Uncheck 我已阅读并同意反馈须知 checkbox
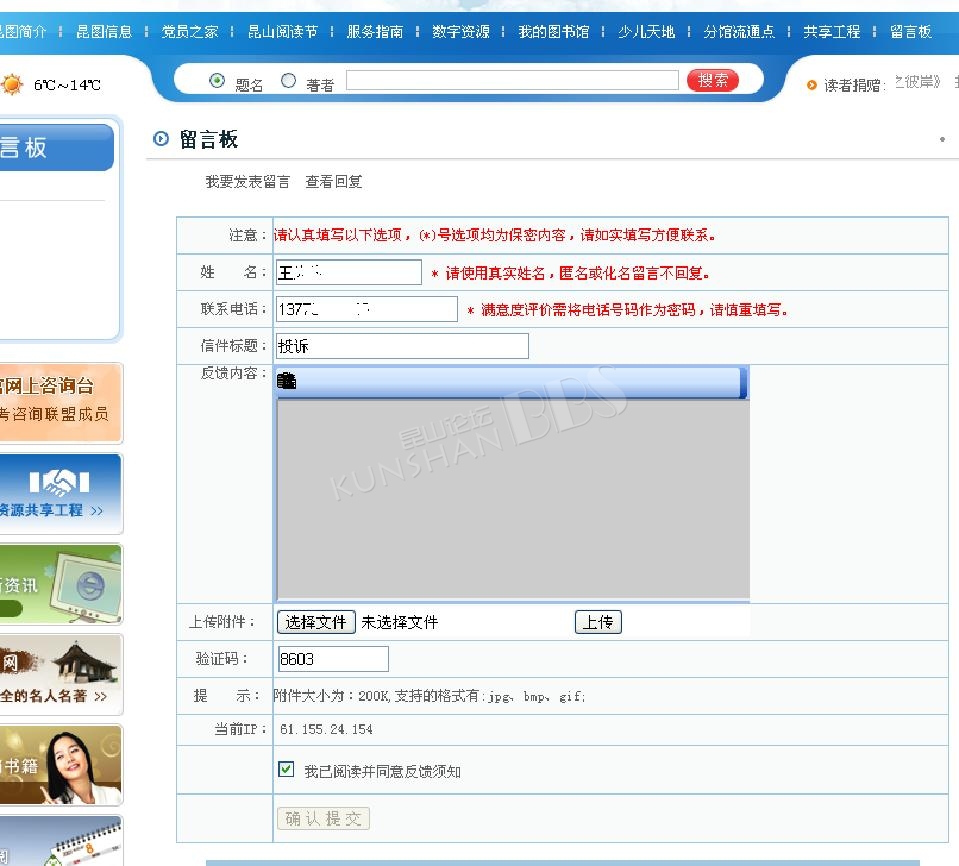Image resolution: width=959 pixels, height=866 pixels. pos(286,769)
